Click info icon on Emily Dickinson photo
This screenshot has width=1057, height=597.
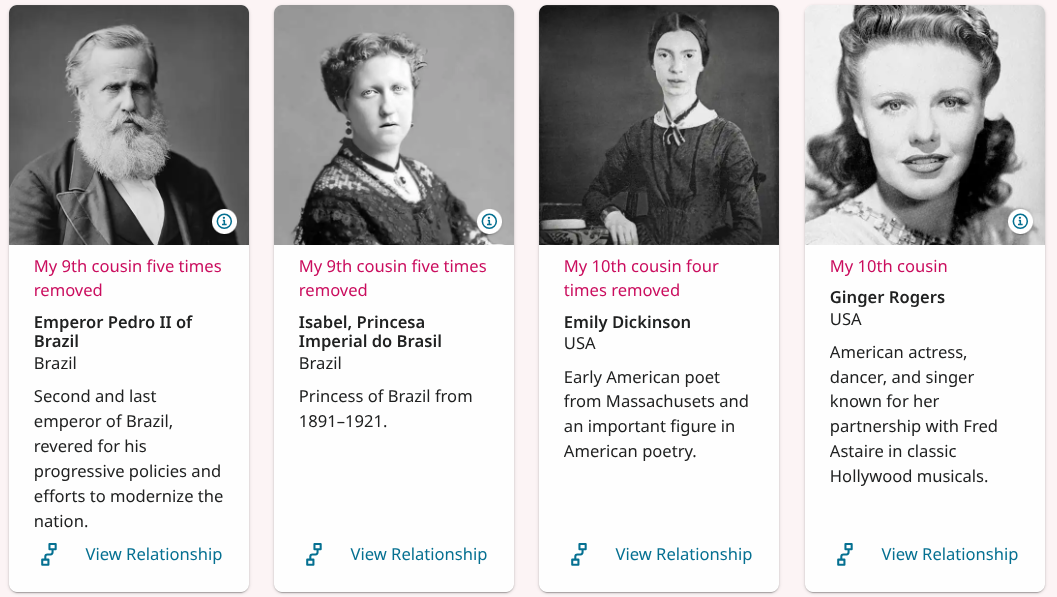pyautogui.click(x=754, y=221)
